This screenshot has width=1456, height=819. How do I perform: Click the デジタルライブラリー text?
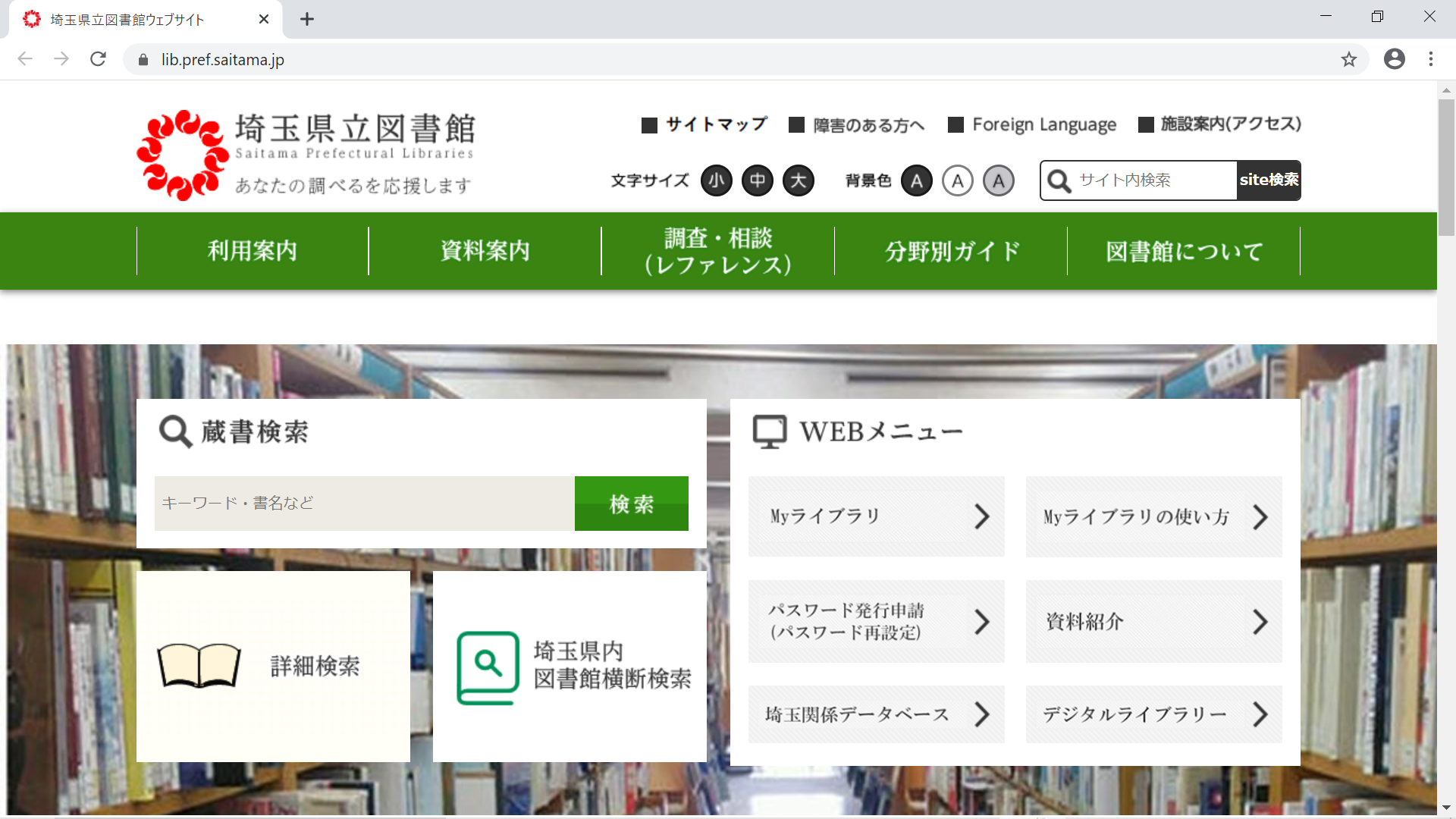click(1134, 714)
